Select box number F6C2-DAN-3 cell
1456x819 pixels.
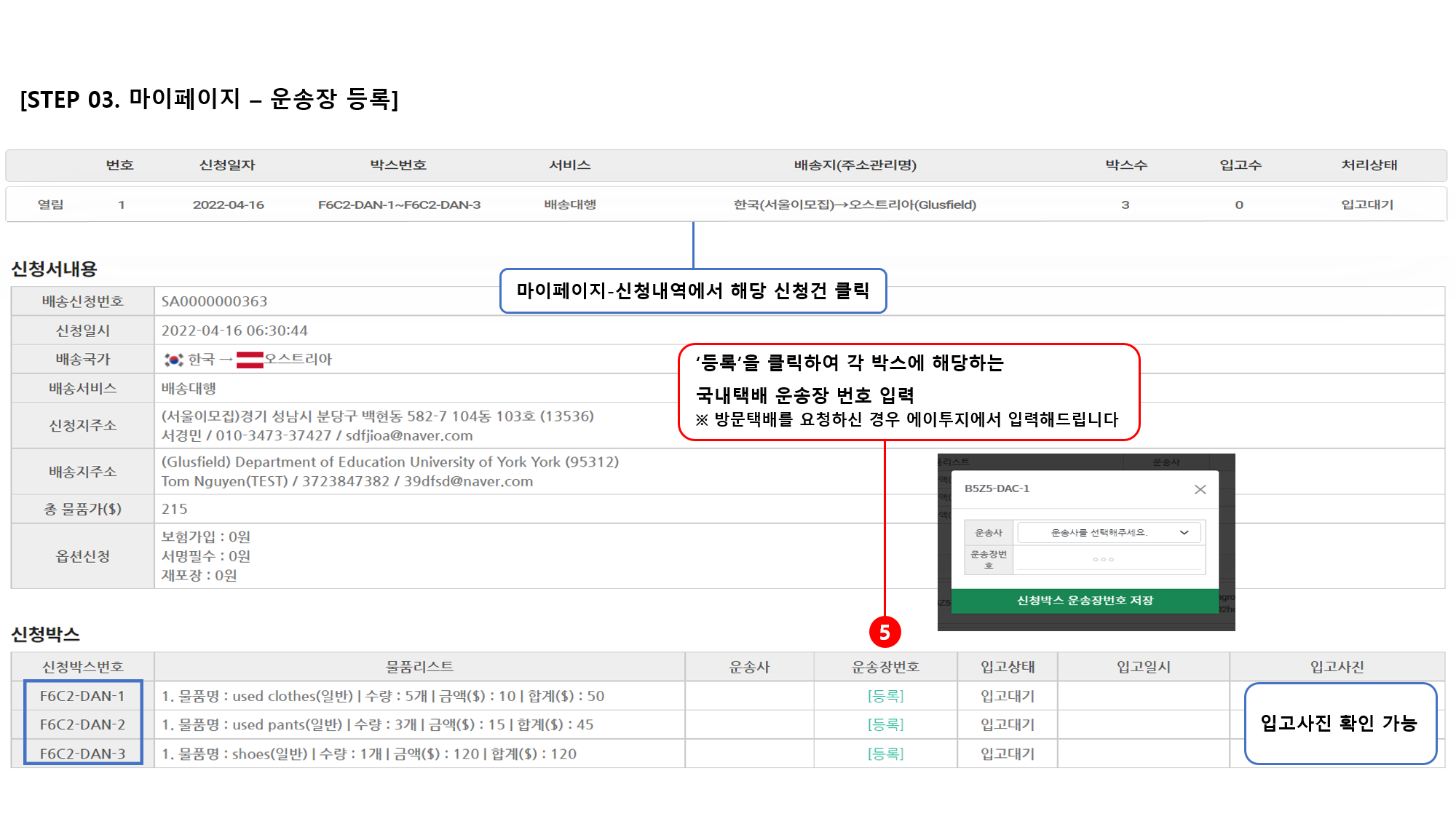[x=82, y=753]
